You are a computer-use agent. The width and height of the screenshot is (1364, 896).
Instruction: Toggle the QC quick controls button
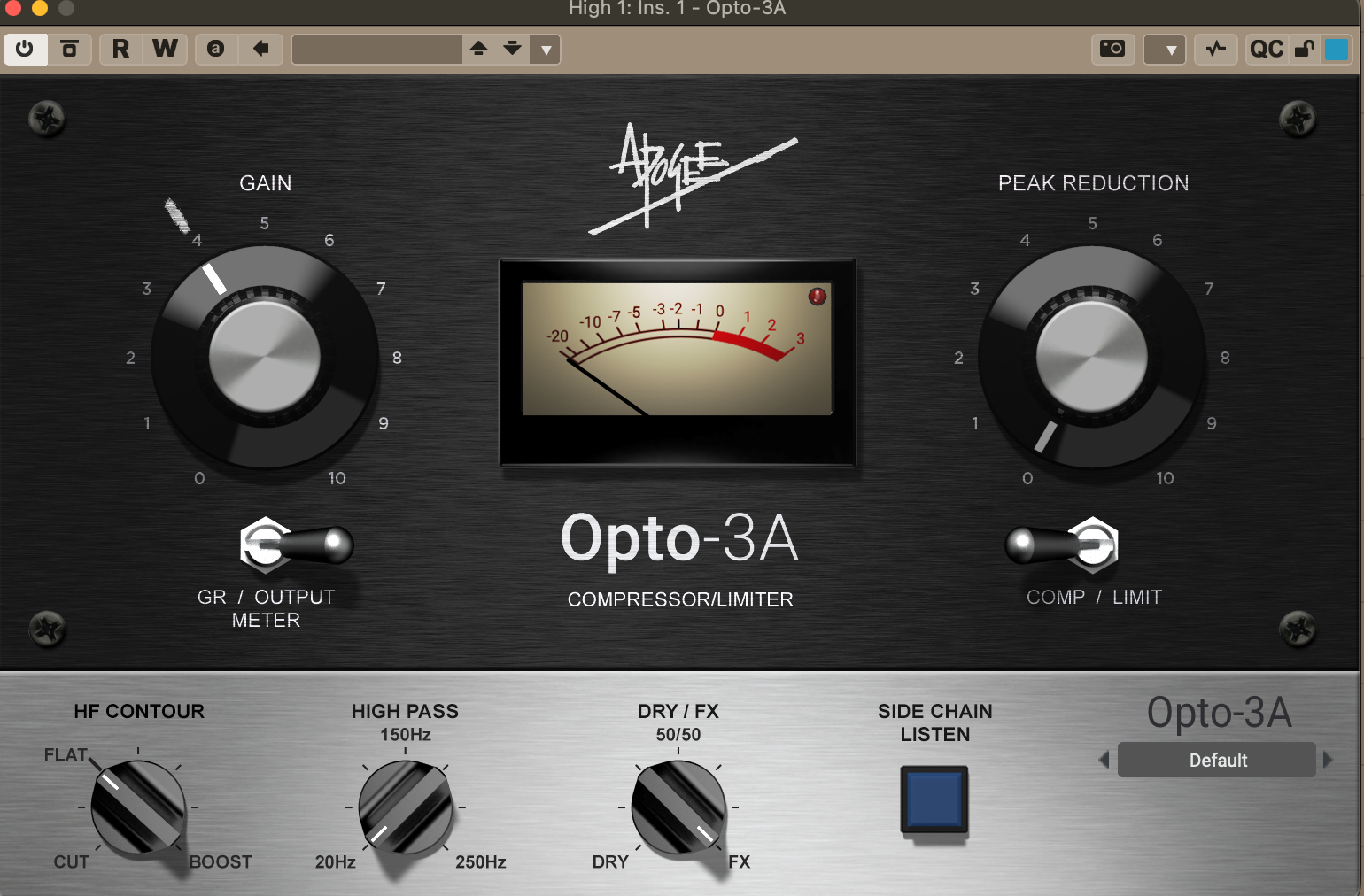(1267, 49)
